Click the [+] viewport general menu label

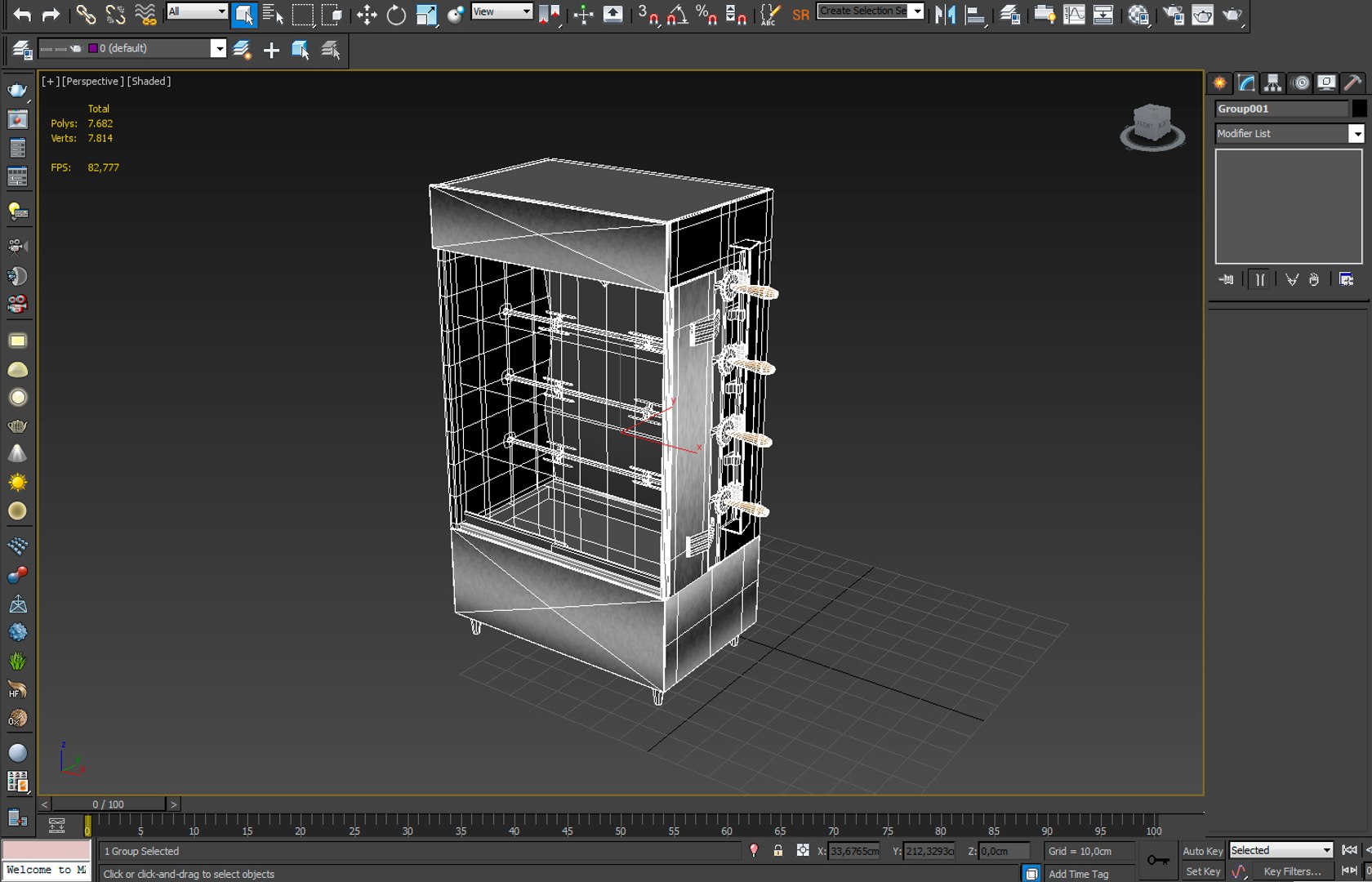pyautogui.click(x=51, y=81)
